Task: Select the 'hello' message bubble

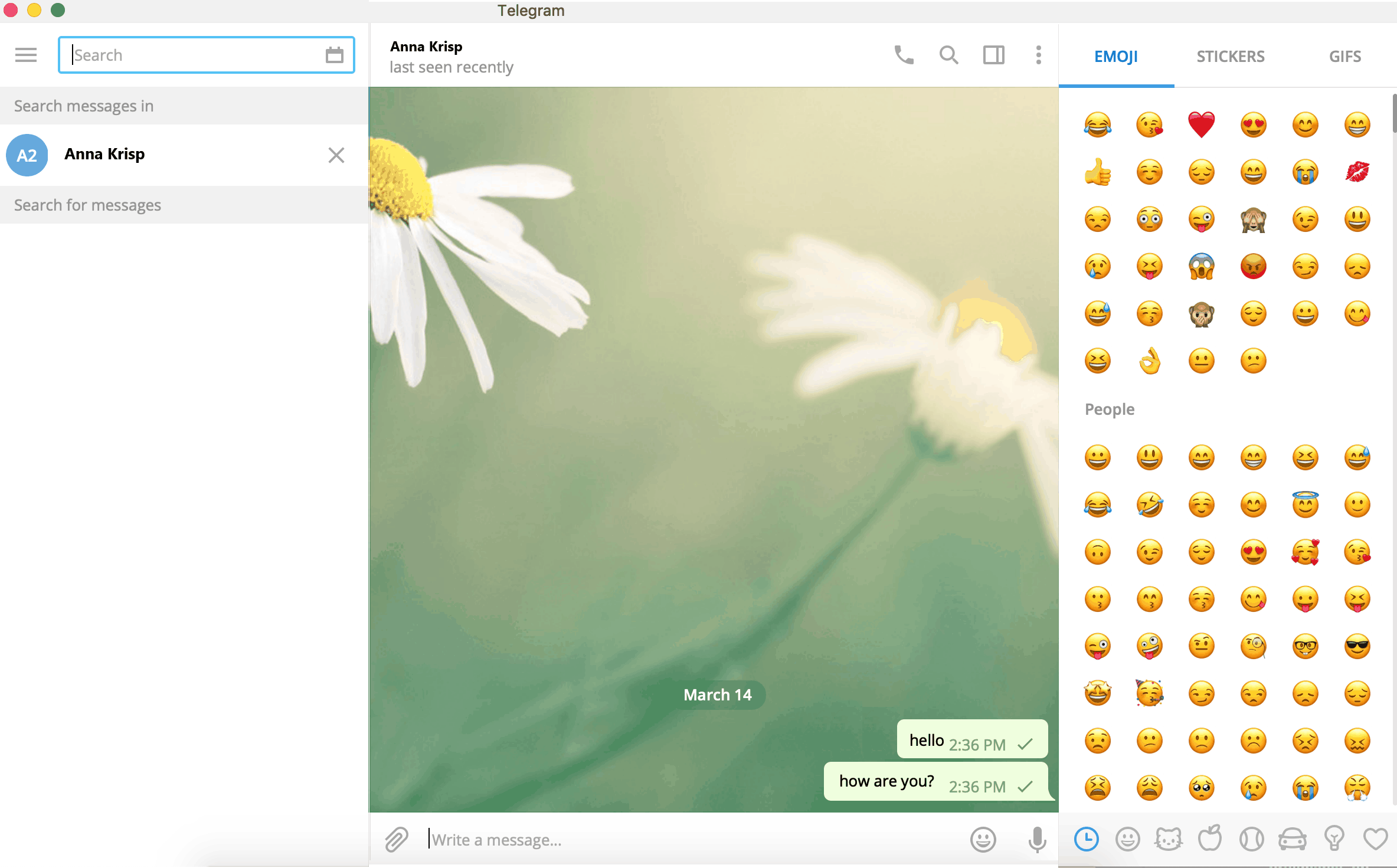Action: point(972,739)
